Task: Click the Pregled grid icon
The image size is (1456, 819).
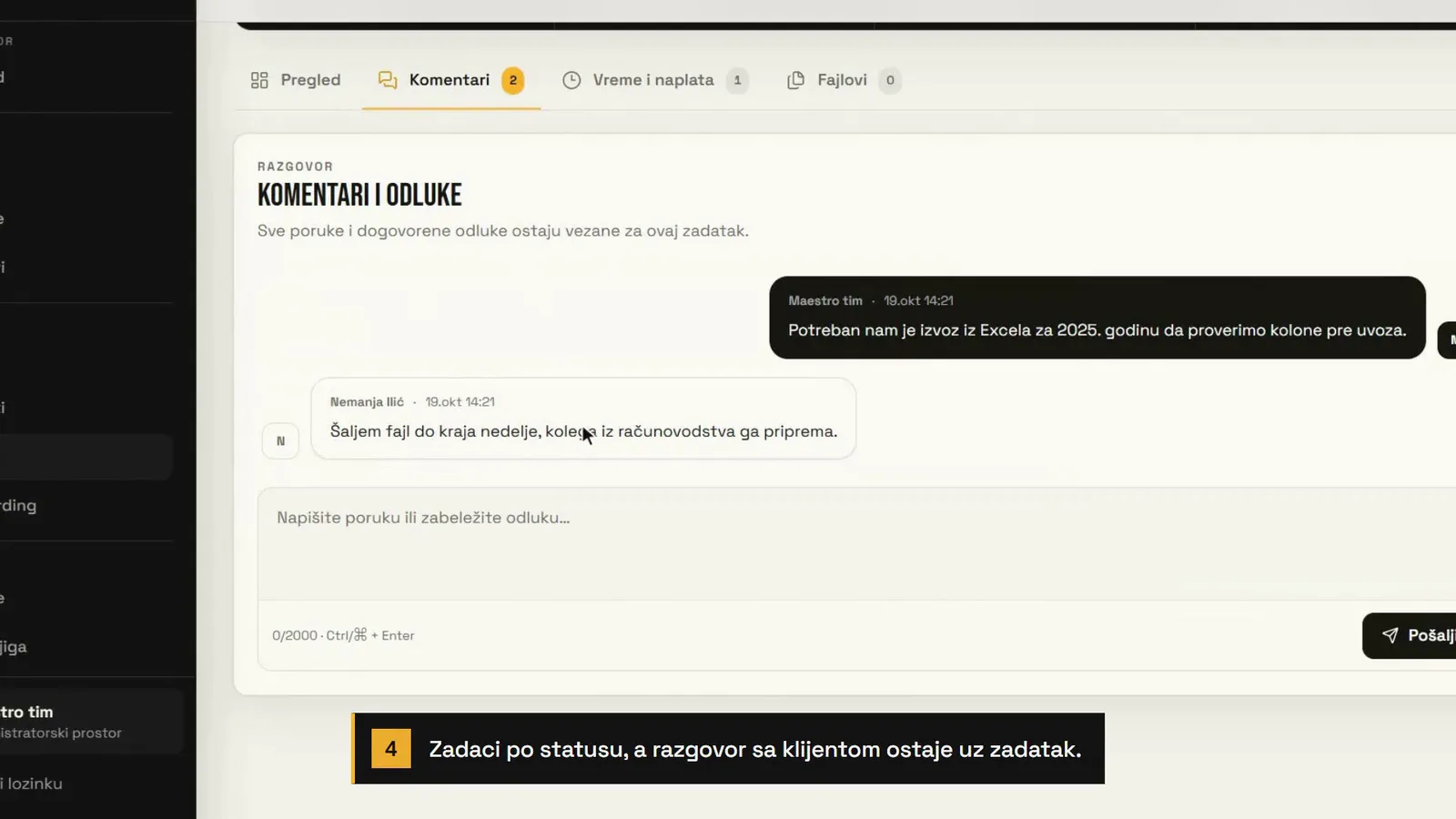Action: coord(259,80)
